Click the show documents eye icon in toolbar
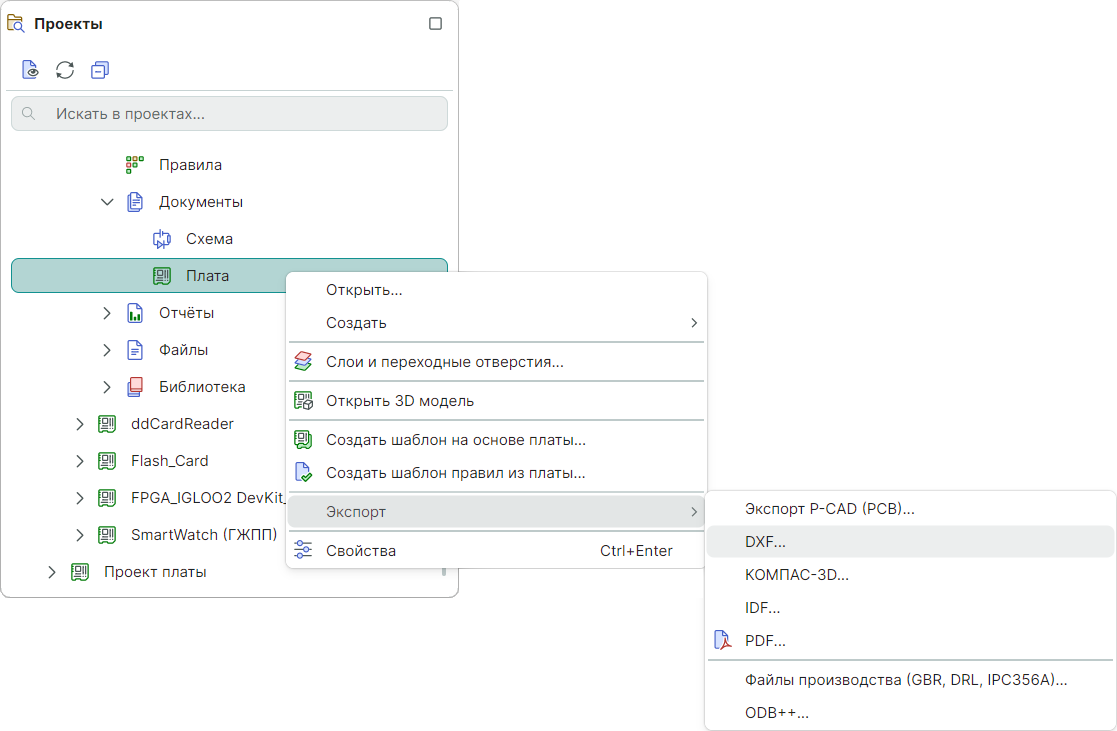1117x731 pixels. pos(31,70)
